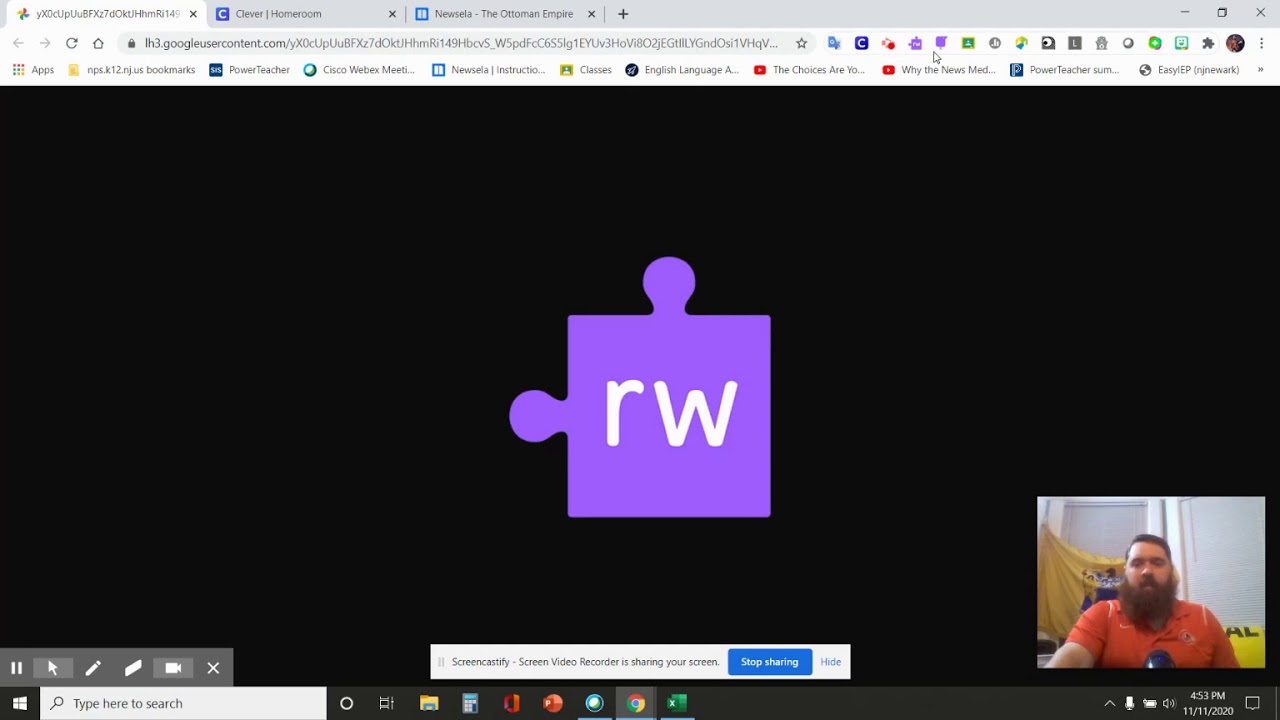Open PowerPoint from the taskbar
The width and height of the screenshot is (1280, 720).
553,703
